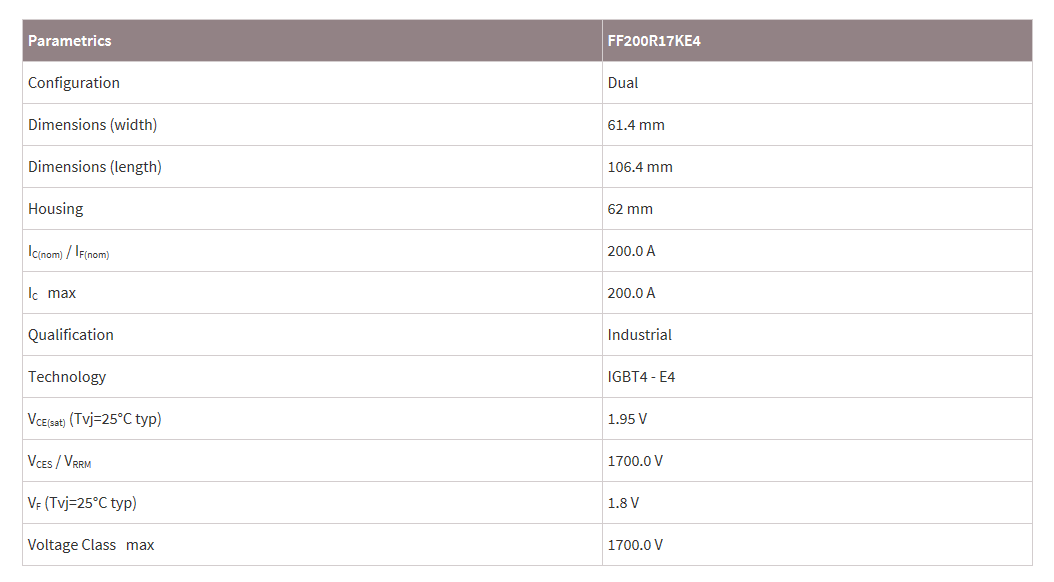The height and width of the screenshot is (582, 1054).
Task: Click the VCES / VRRM label
Action: [60, 462]
